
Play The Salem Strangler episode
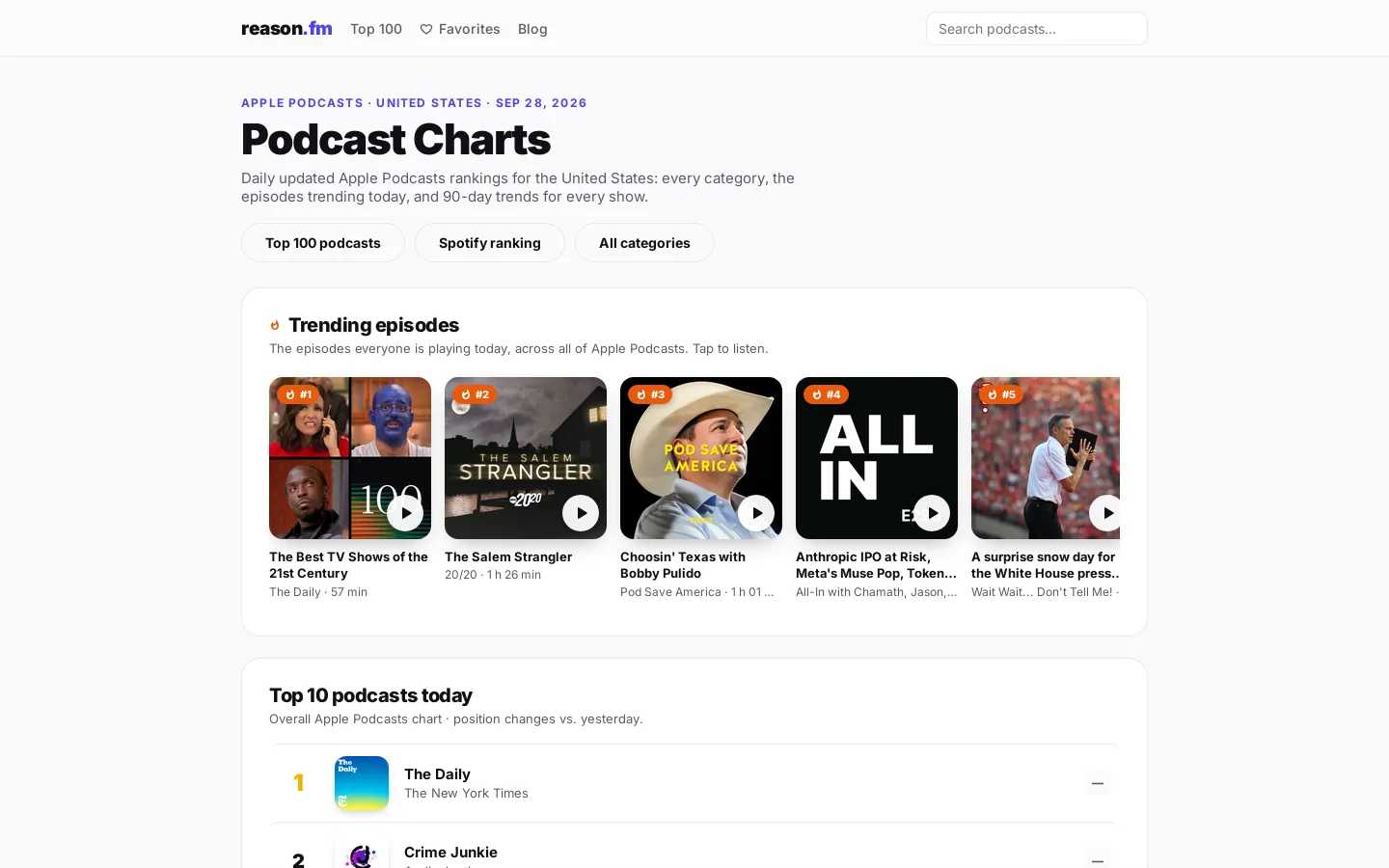(581, 513)
